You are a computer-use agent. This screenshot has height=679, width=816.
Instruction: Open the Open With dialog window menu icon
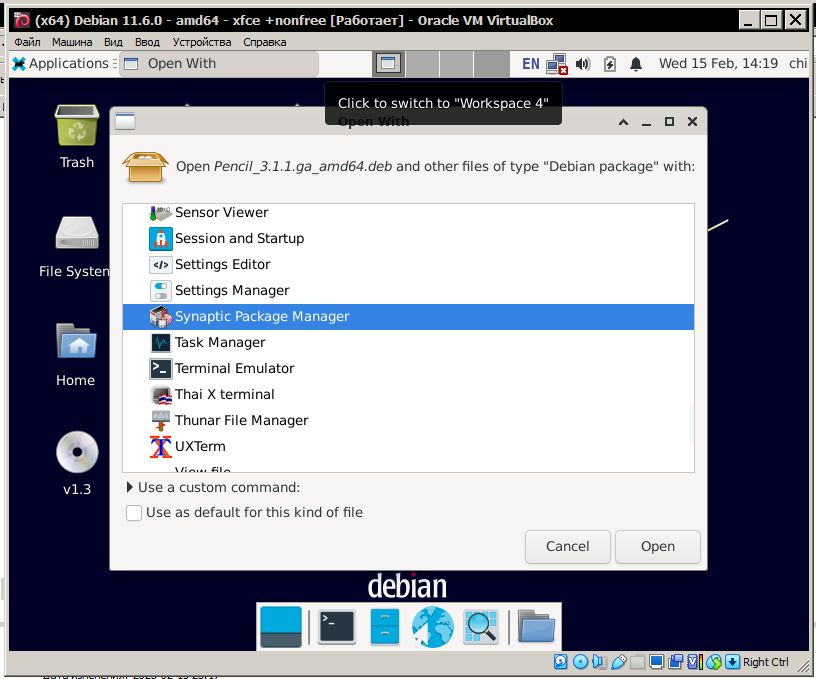pyautogui.click(x=125, y=121)
